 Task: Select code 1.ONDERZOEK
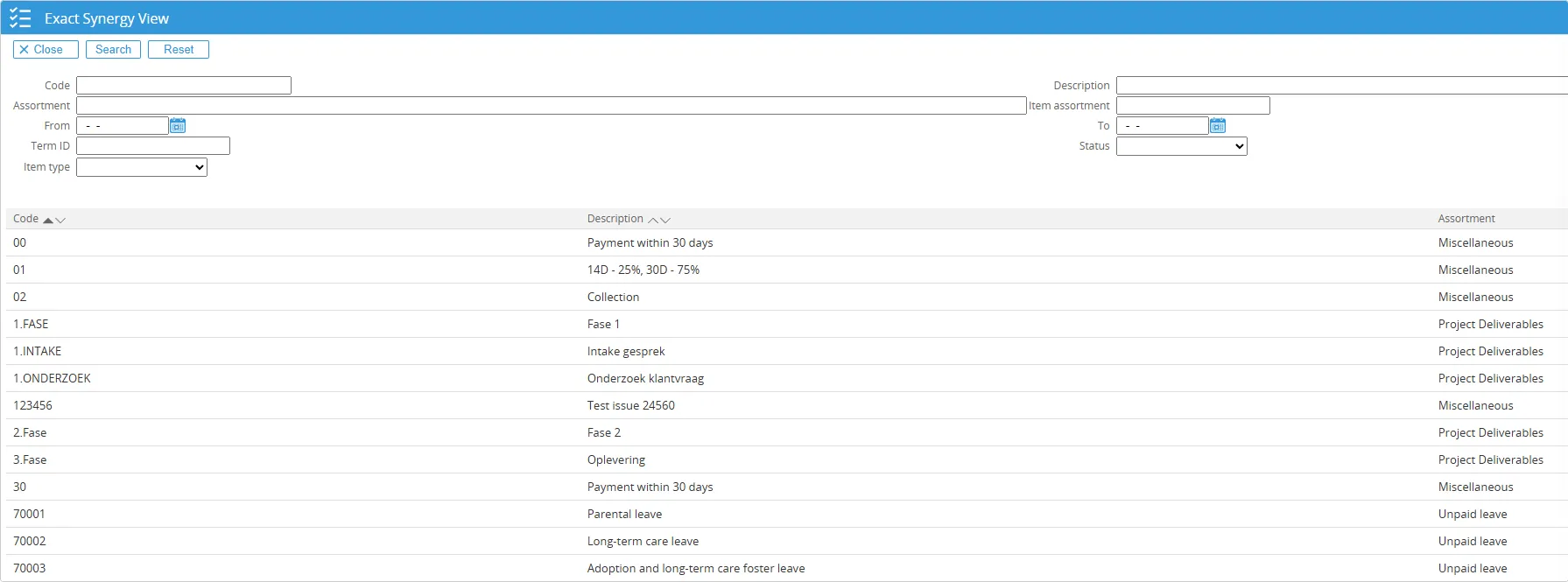click(52, 379)
